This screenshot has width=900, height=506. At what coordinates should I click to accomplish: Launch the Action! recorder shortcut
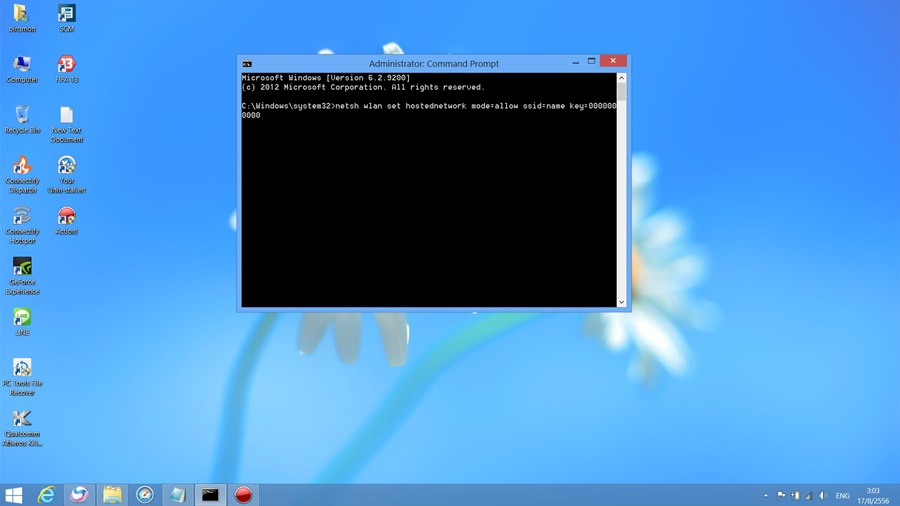click(x=67, y=221)
